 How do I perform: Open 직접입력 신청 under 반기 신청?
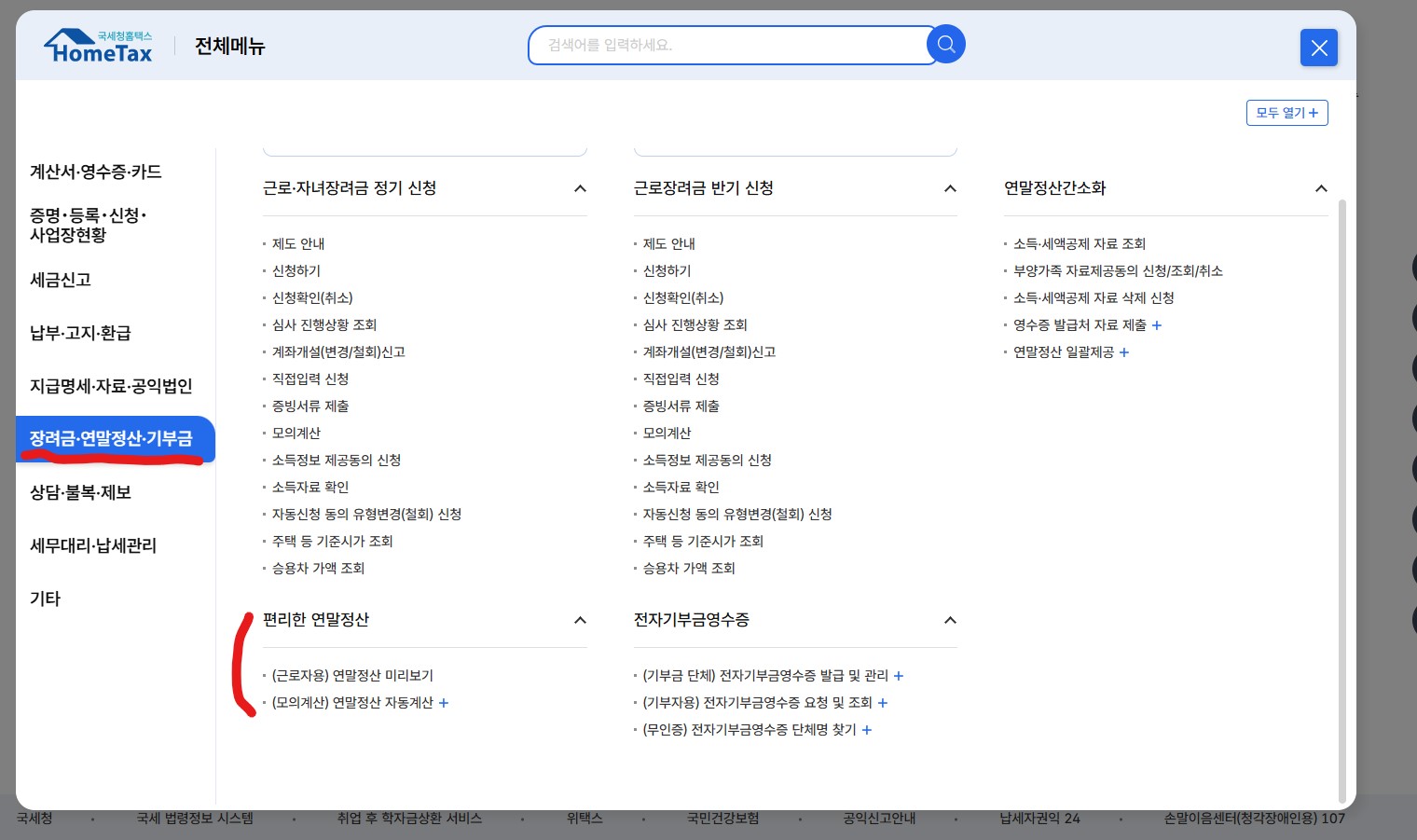(681, 379)
